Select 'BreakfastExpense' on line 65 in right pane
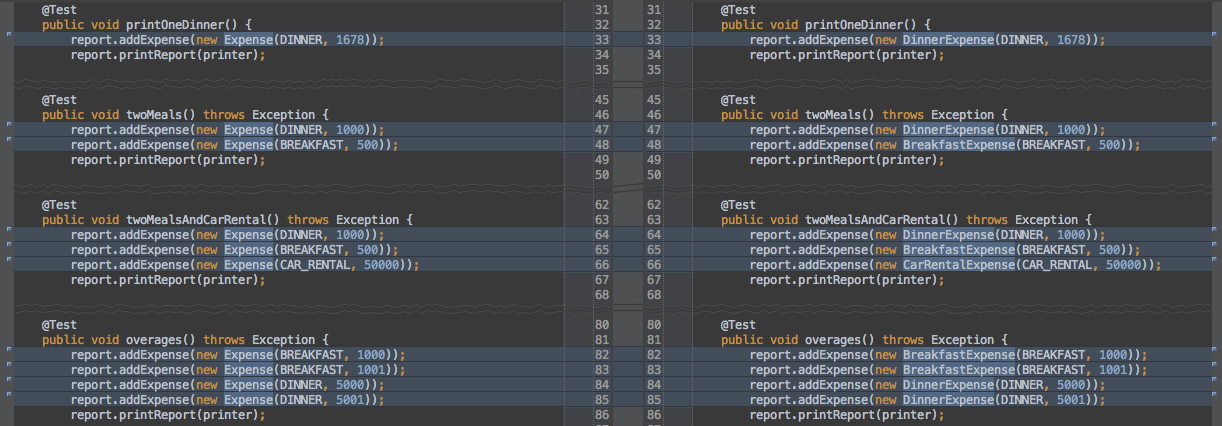Viewport: 1222px width, 426px height. [x=958, y=249]
